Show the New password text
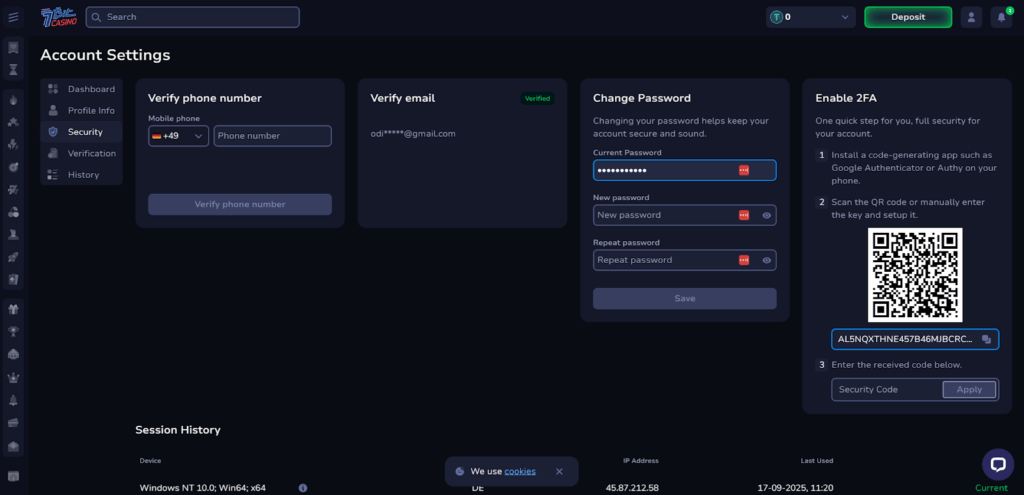 pos(766,215)
